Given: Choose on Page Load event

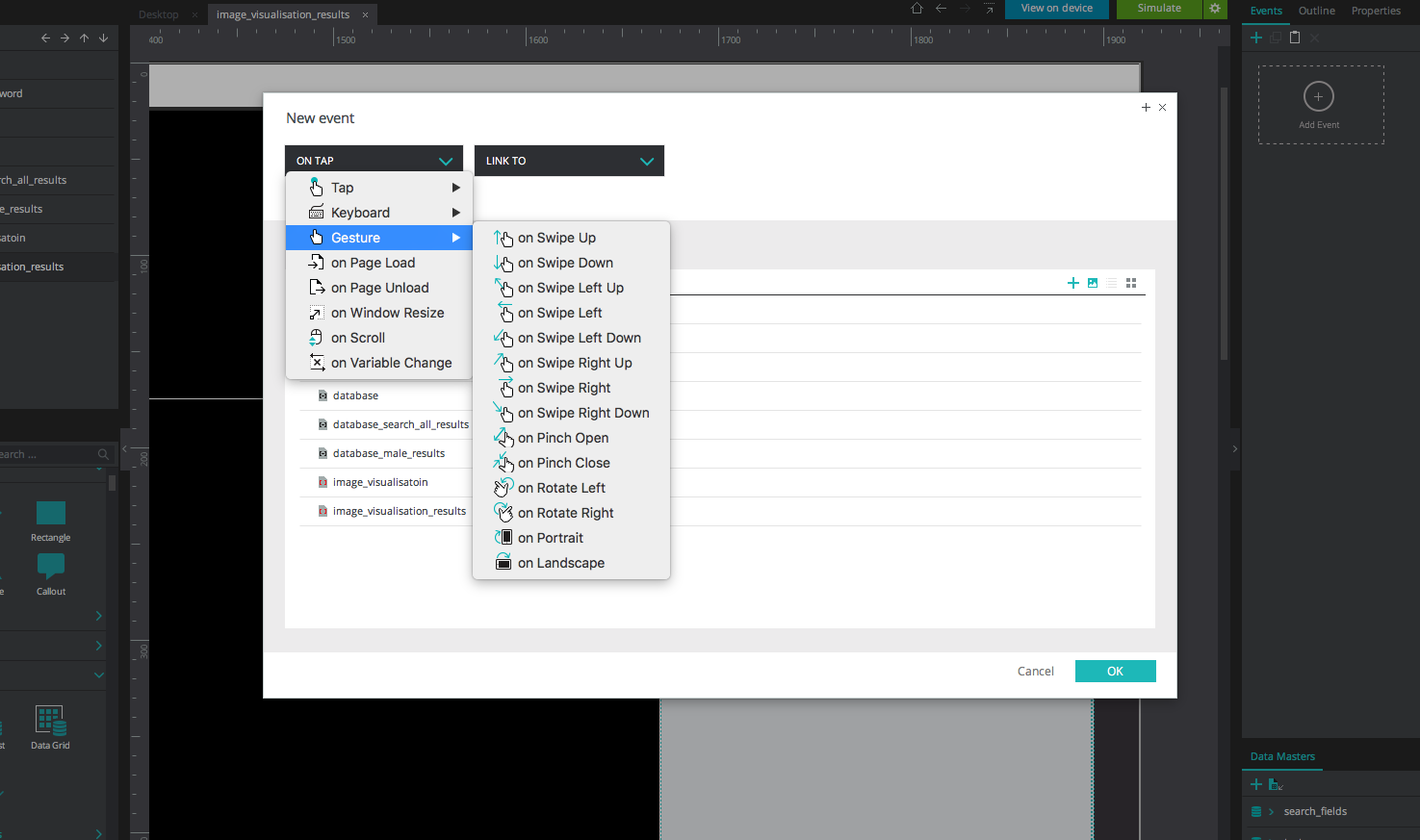Looking at the screenshot, I should coord(373,263).
